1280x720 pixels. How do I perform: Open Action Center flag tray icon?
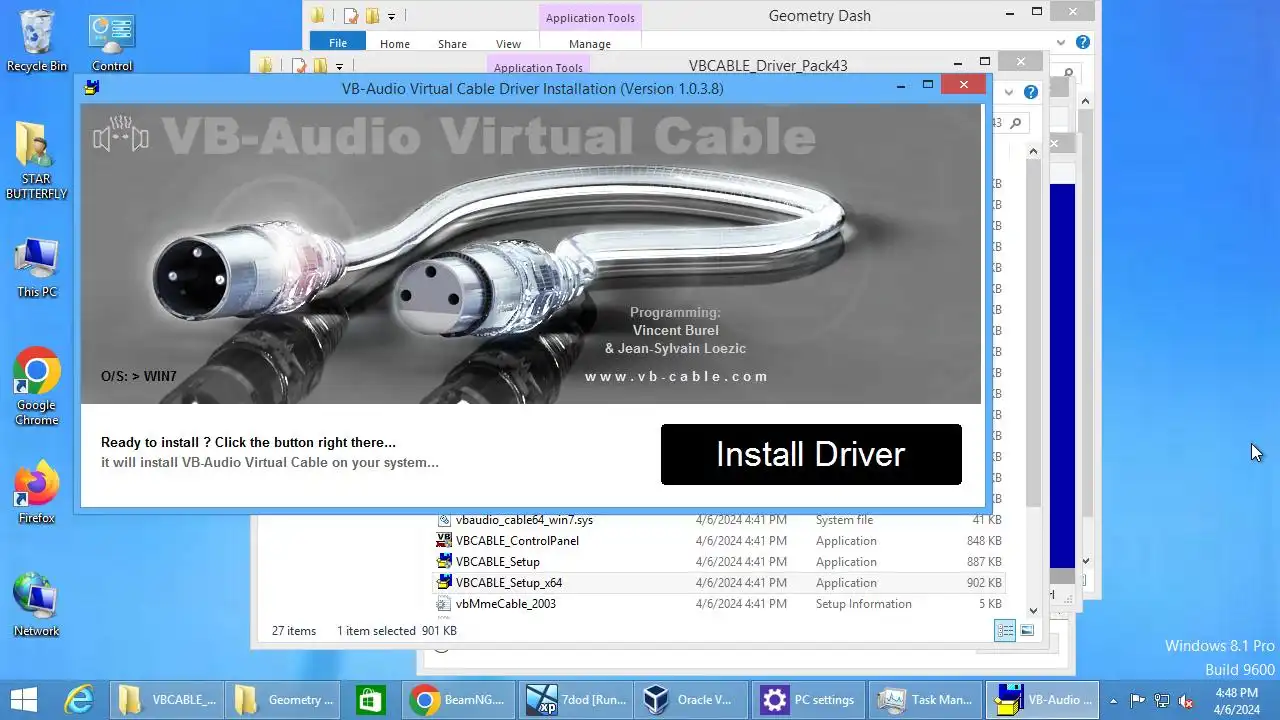pyautogui.click(x=1138, y=701)
